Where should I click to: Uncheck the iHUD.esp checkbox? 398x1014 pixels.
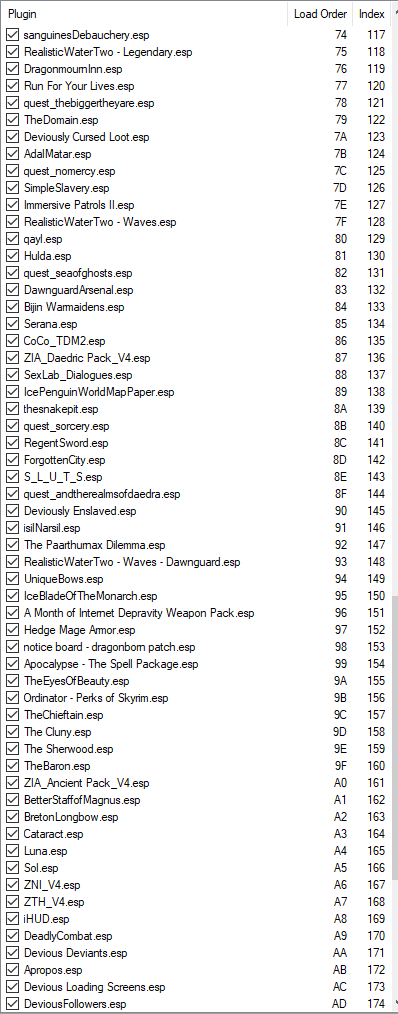(x=12, y=919)
